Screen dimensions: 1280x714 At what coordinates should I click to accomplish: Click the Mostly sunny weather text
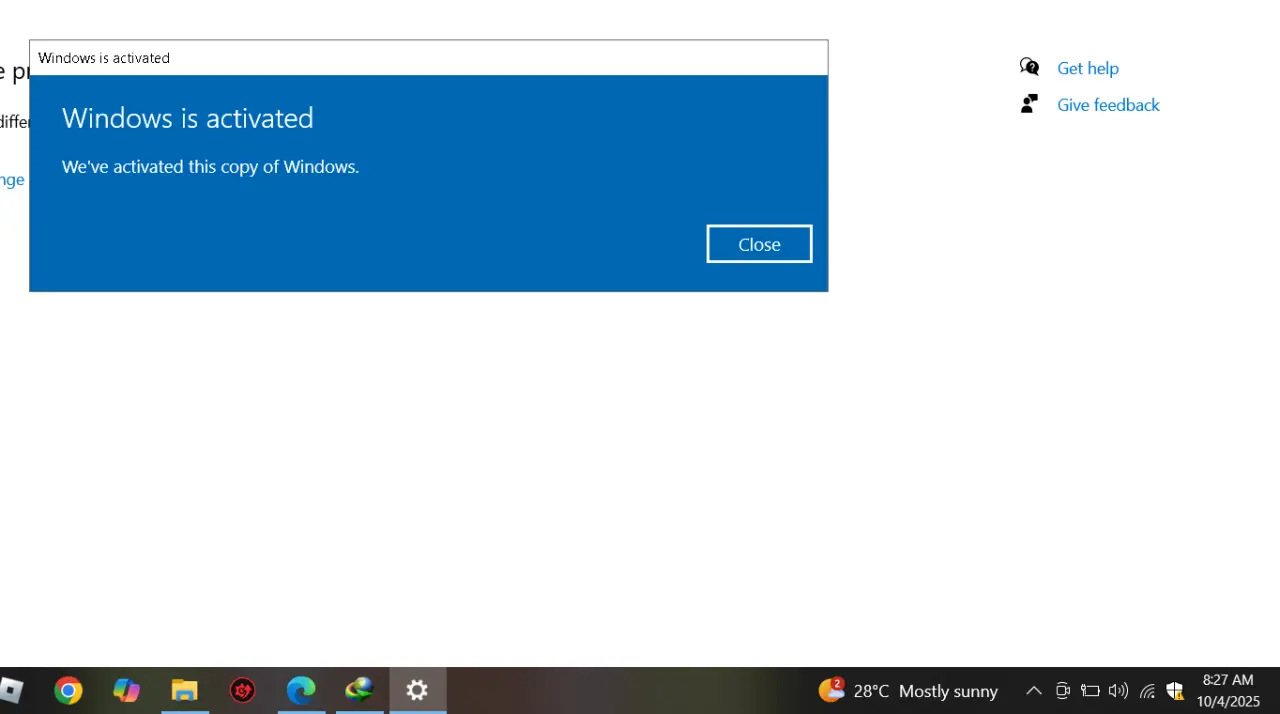[948, 691]
